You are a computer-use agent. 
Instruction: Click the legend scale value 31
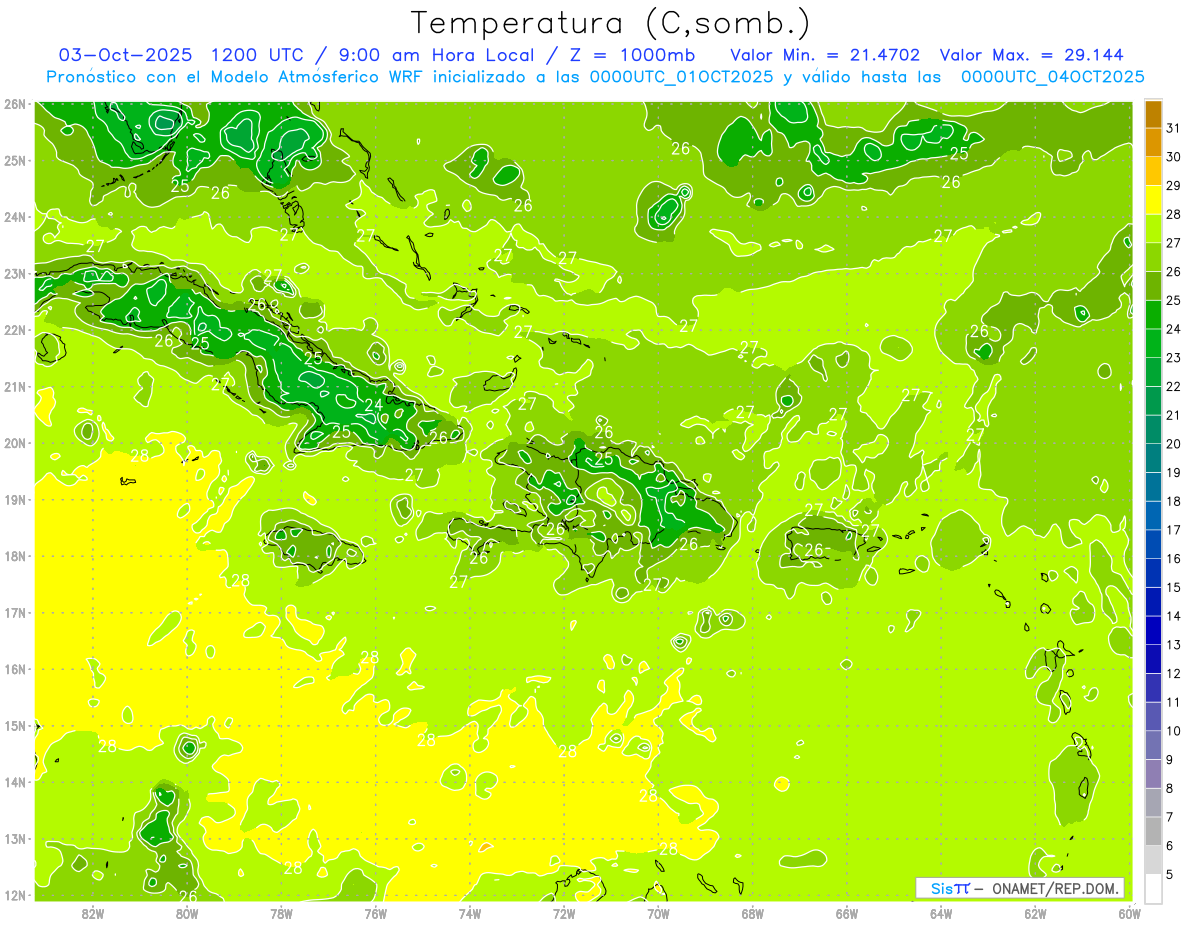1174,128
